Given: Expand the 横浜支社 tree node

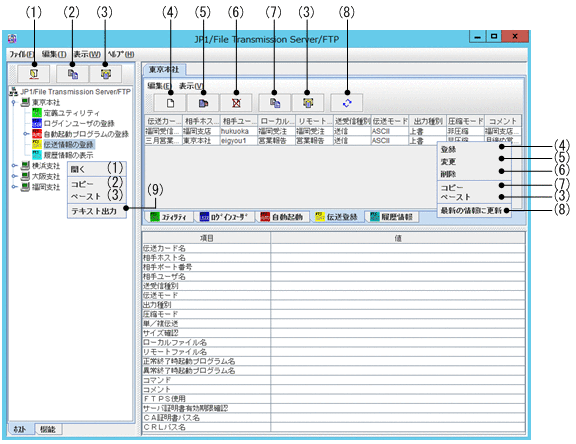Looking at the screenshot, I should 14,166.
